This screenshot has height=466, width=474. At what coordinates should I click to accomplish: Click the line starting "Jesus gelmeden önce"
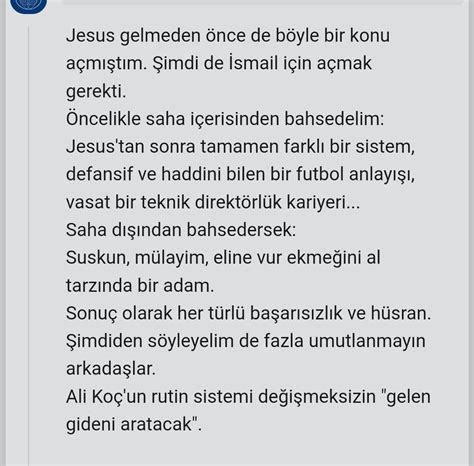pyautogui.click(x=228, y=36)
